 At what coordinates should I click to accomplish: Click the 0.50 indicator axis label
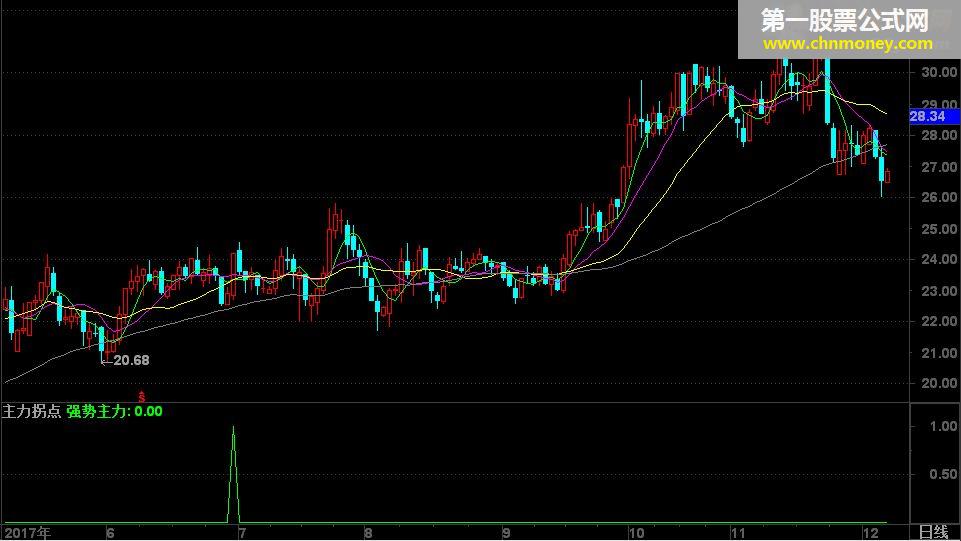pyautogui.click(x=943, y=474)
